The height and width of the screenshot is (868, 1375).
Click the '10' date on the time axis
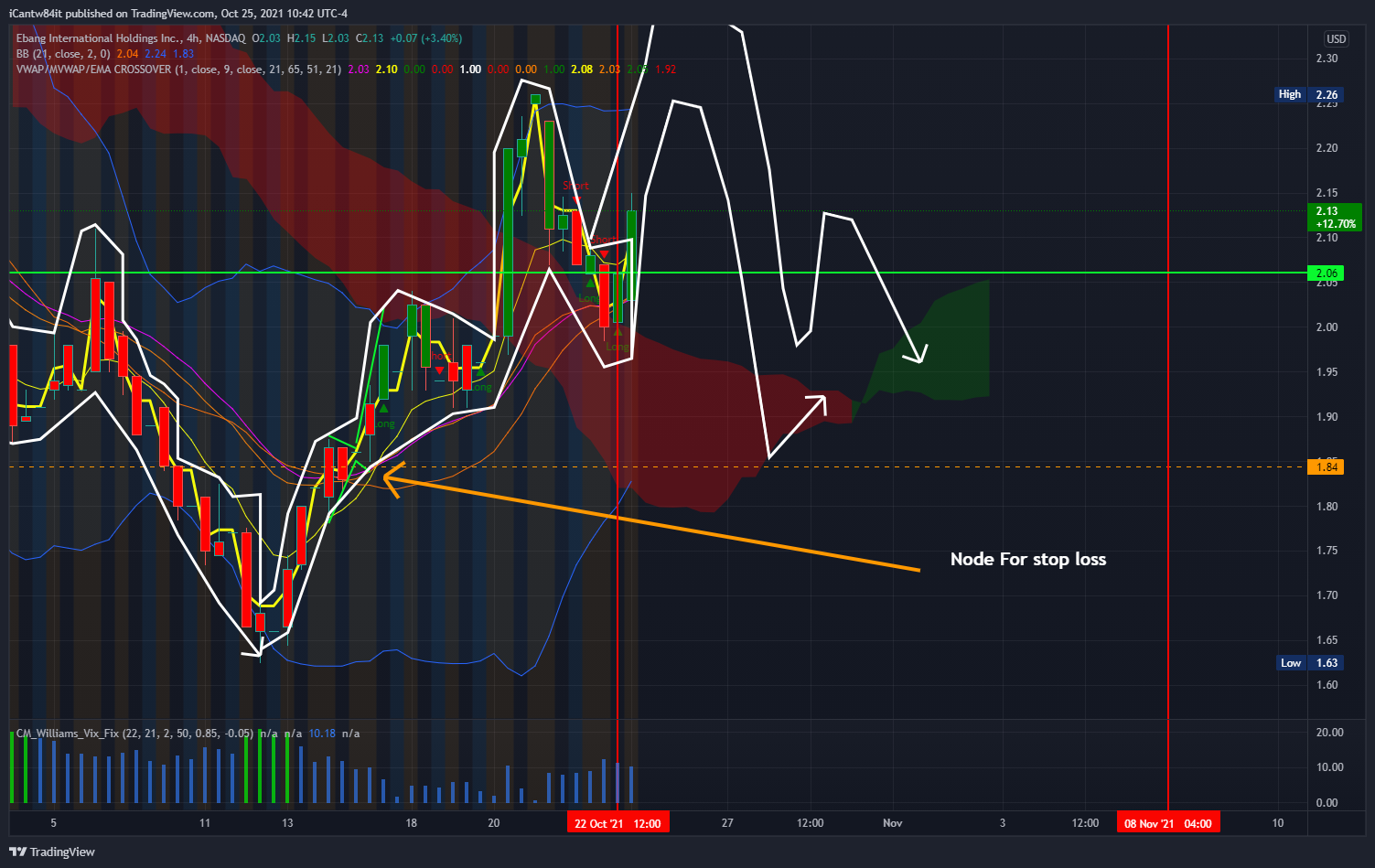pyautogui.click(x=1278, y=823)
